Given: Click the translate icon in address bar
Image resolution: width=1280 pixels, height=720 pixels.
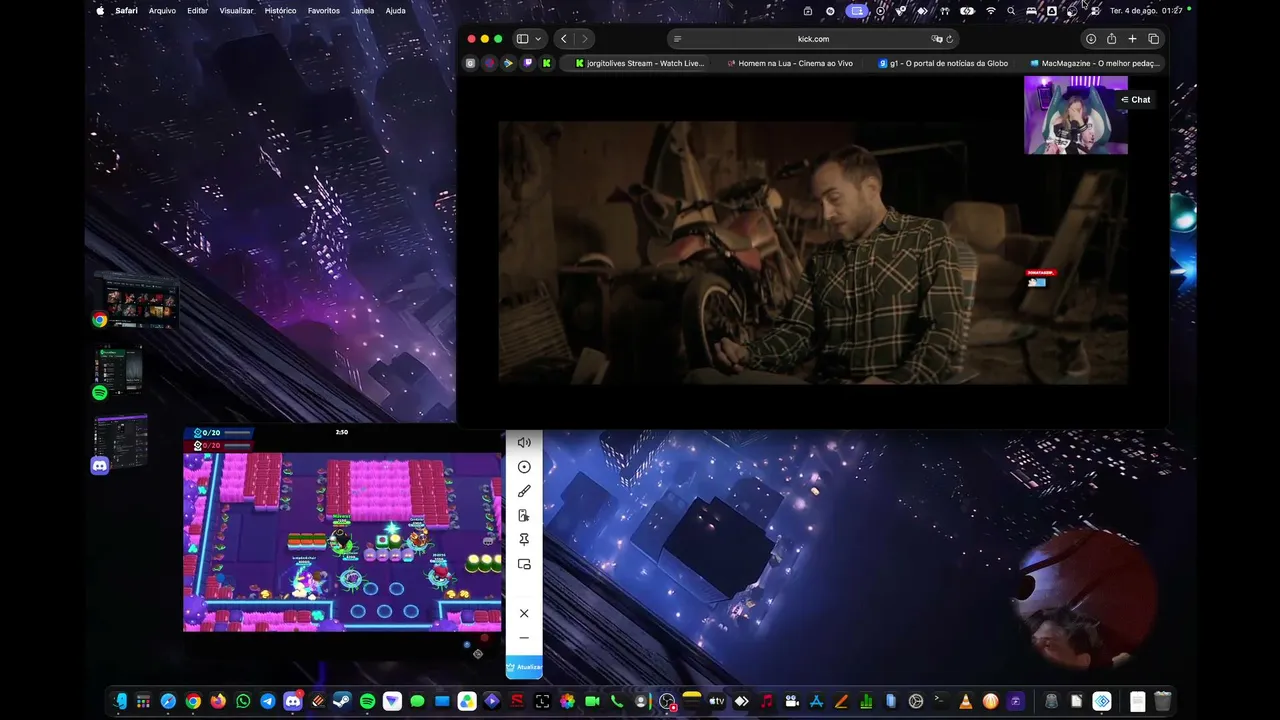Looking at the screenshot, I should [x=937, y=39].
